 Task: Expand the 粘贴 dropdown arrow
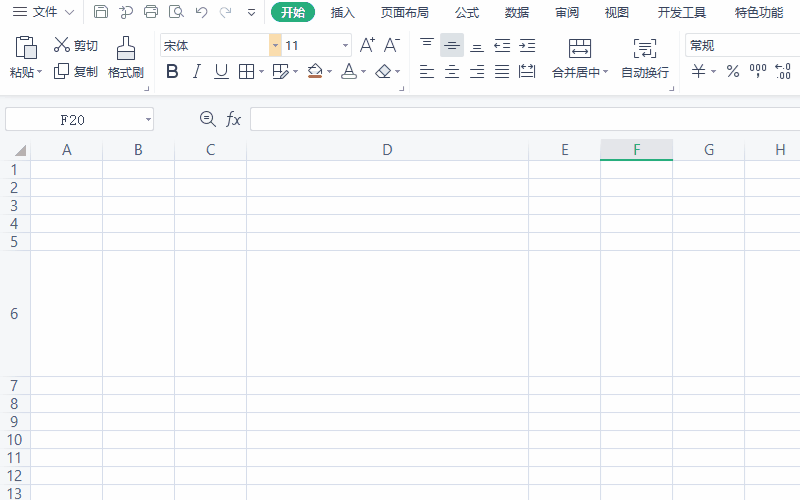tap(40, 72)
